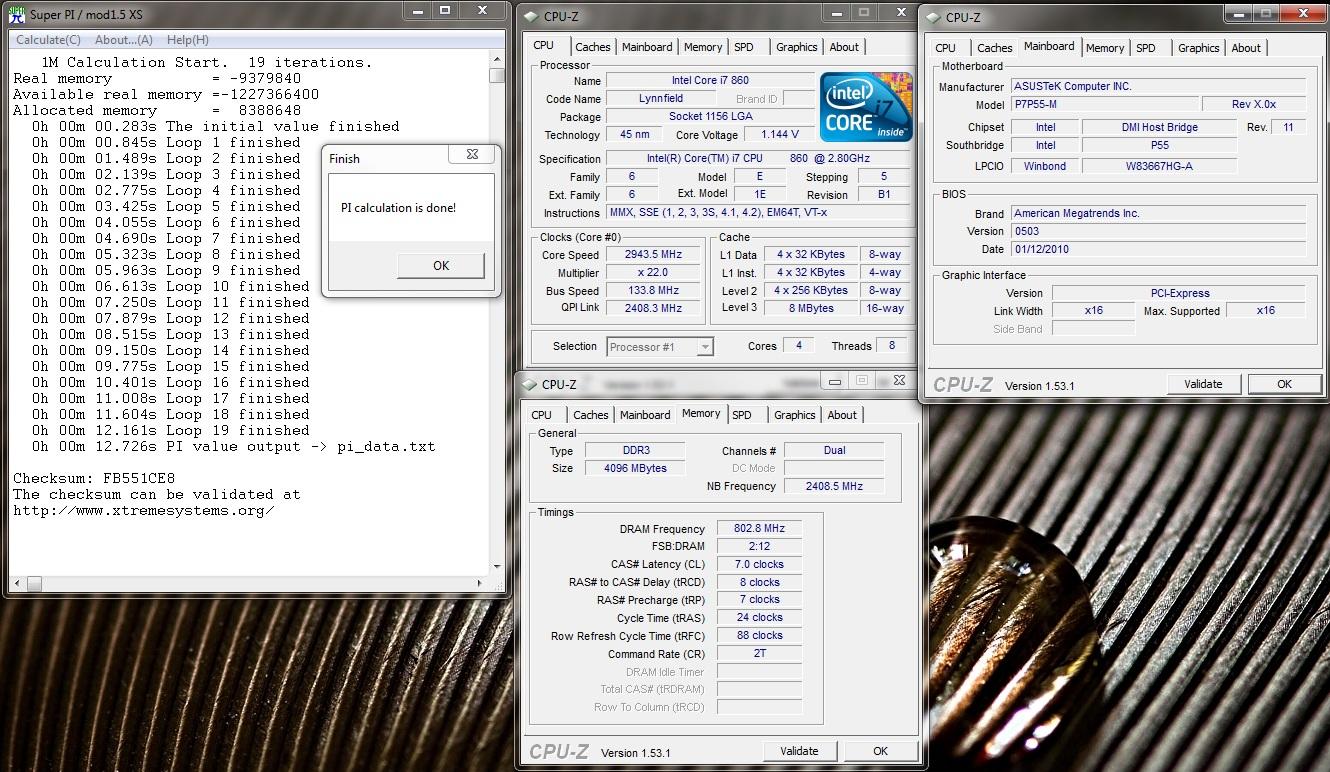This screenshot has width=1330, height=772.
Task: Select the Memory tab in Mainboard window
Action: click(1105, 48)
